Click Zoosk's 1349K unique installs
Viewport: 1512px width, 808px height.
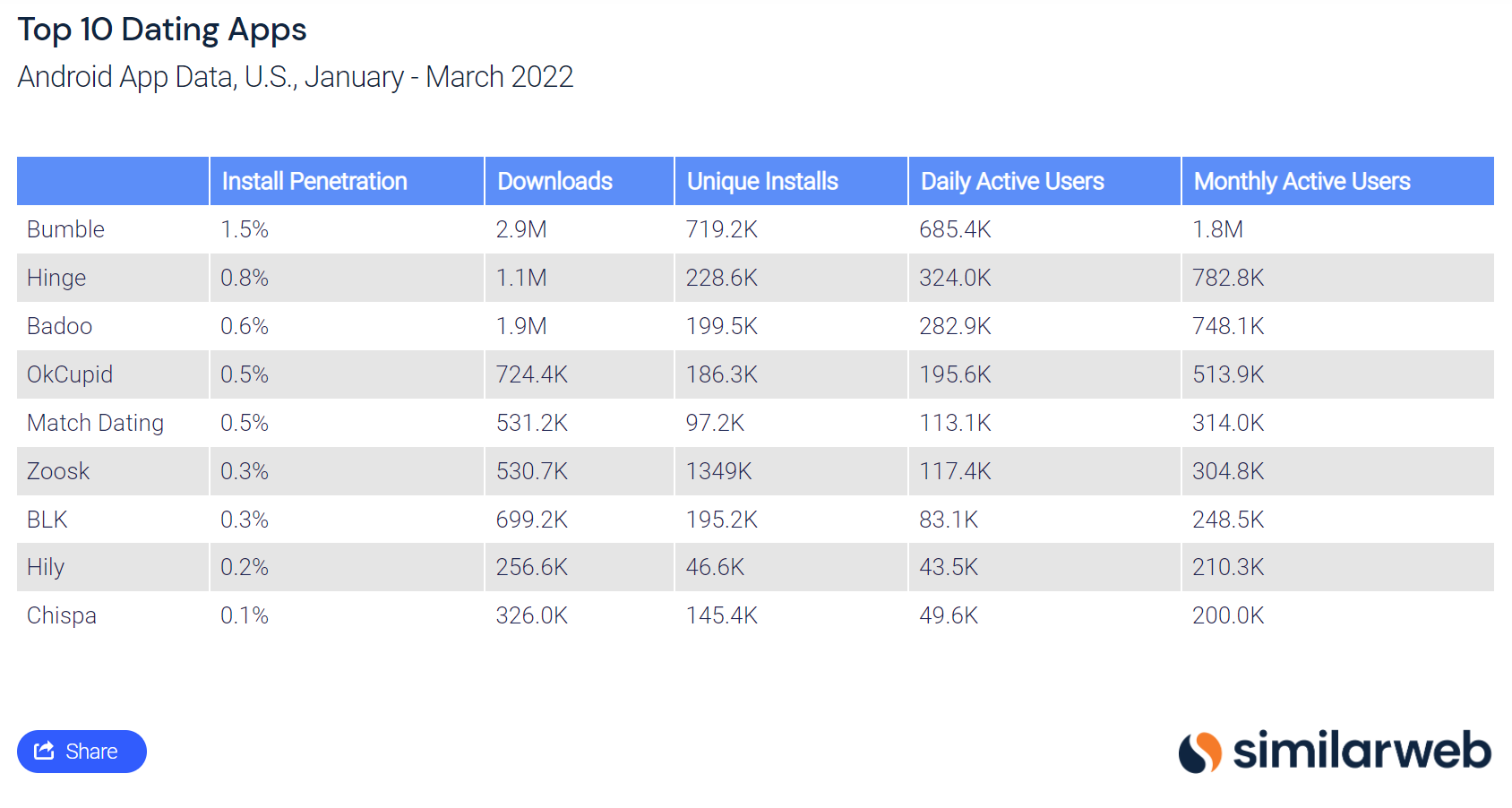[x=718, y=471]
